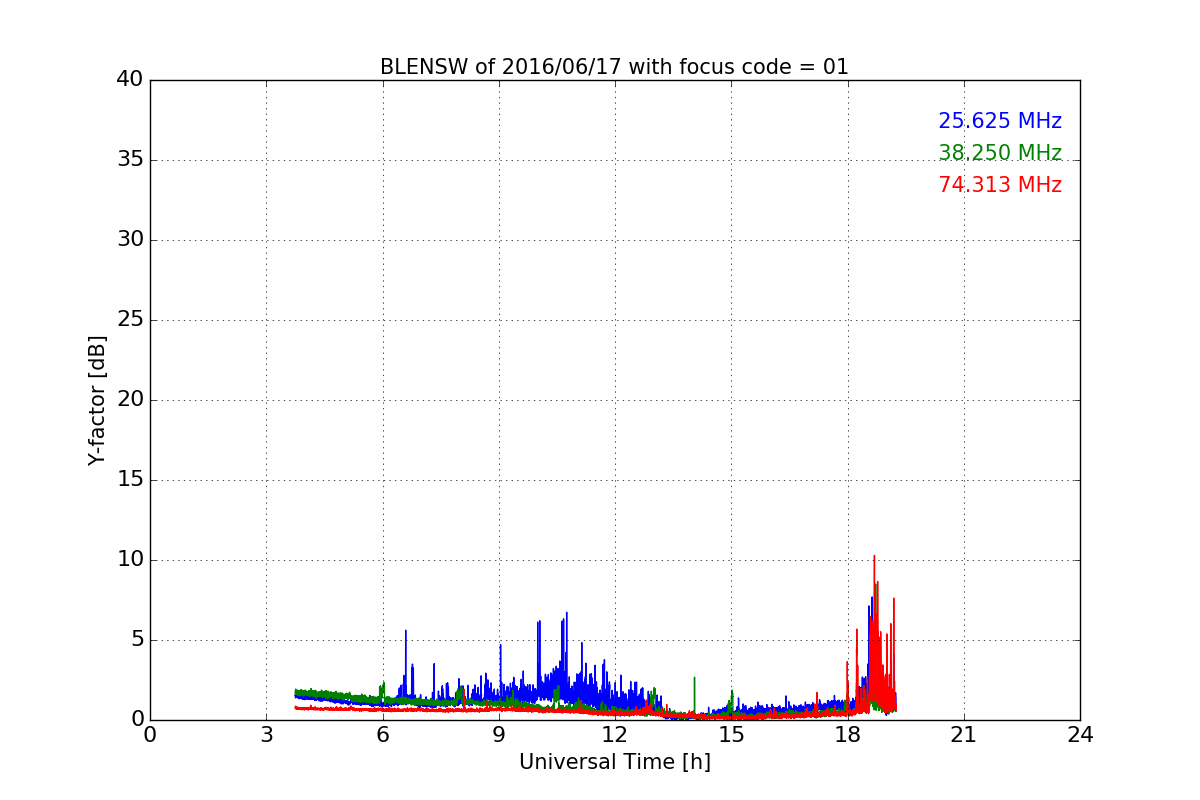
Task: Click the x-axis tick label 21
Action: pos(964,735)
